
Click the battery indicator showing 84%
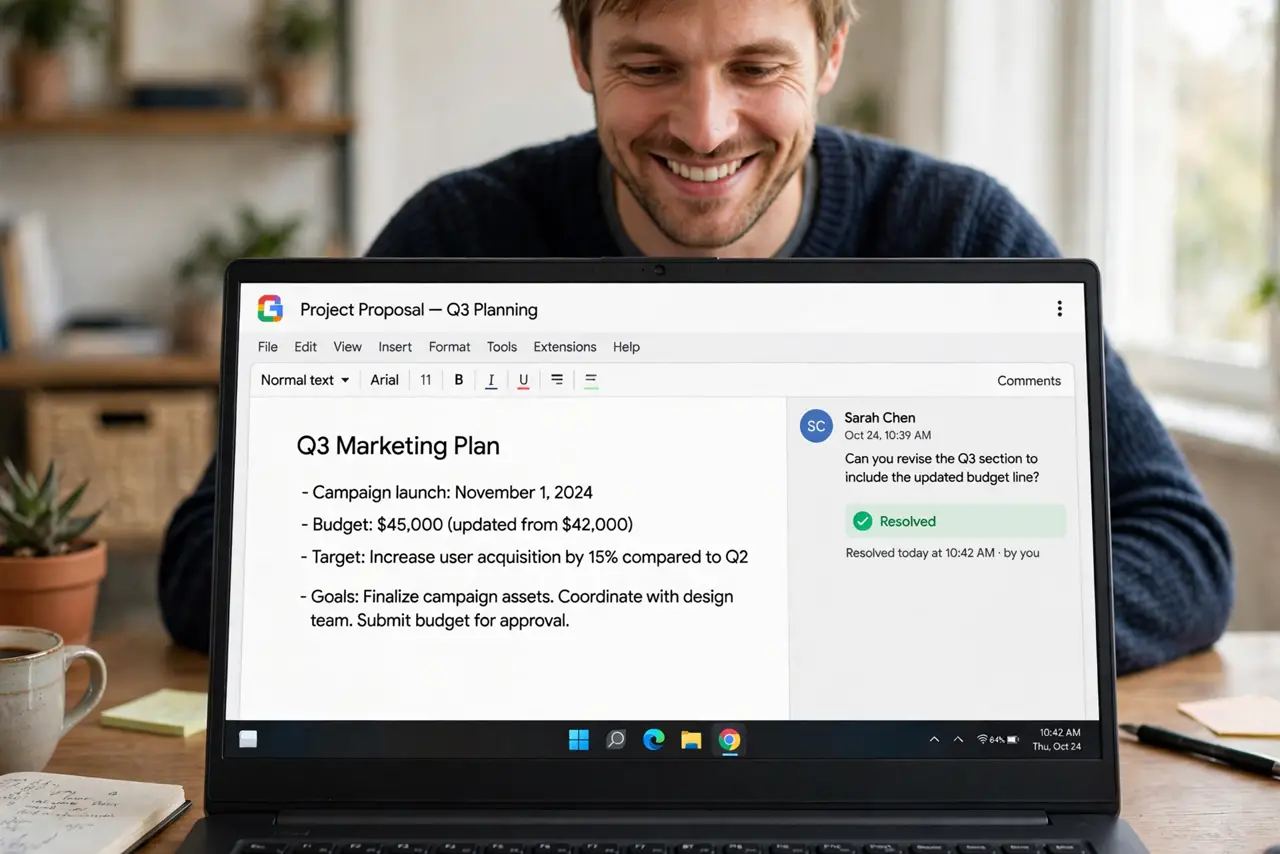pyautogui.click(x=1005, y=739)
